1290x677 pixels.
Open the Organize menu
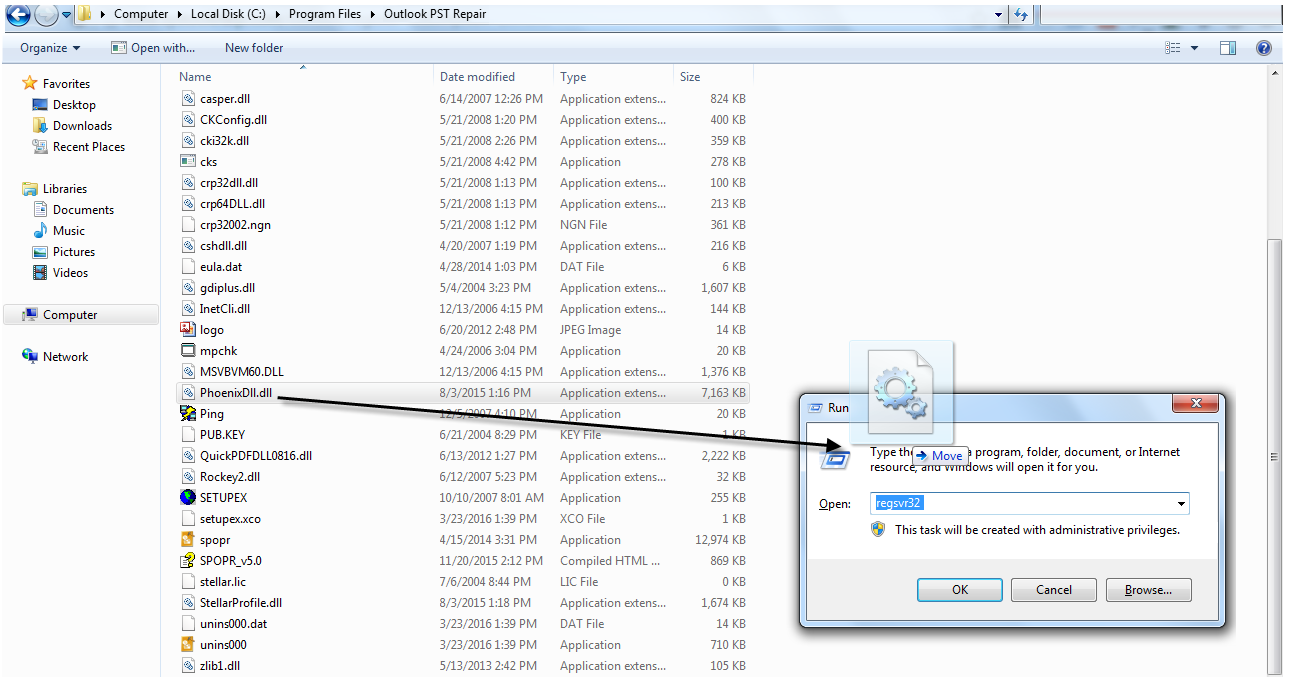click(x=50, y=48)
